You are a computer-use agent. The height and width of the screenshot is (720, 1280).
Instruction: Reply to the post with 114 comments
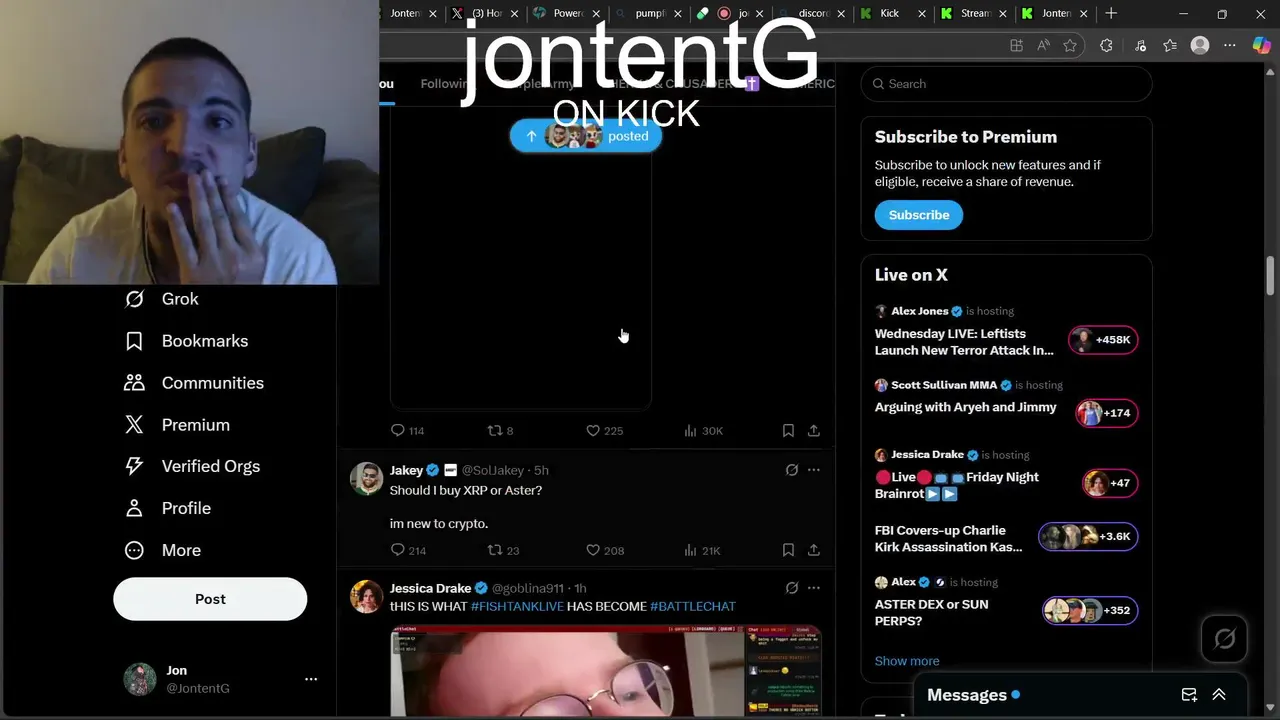click(407, 431)
